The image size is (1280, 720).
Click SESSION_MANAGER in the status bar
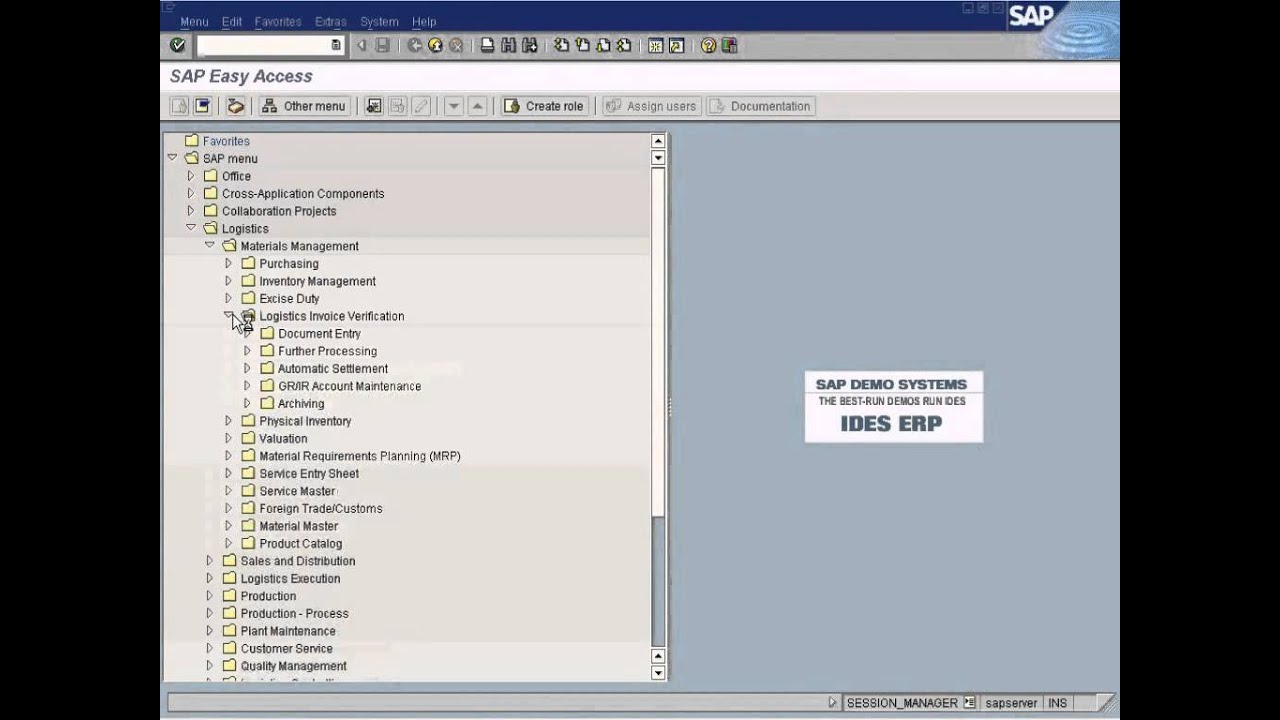click(902, 703)
